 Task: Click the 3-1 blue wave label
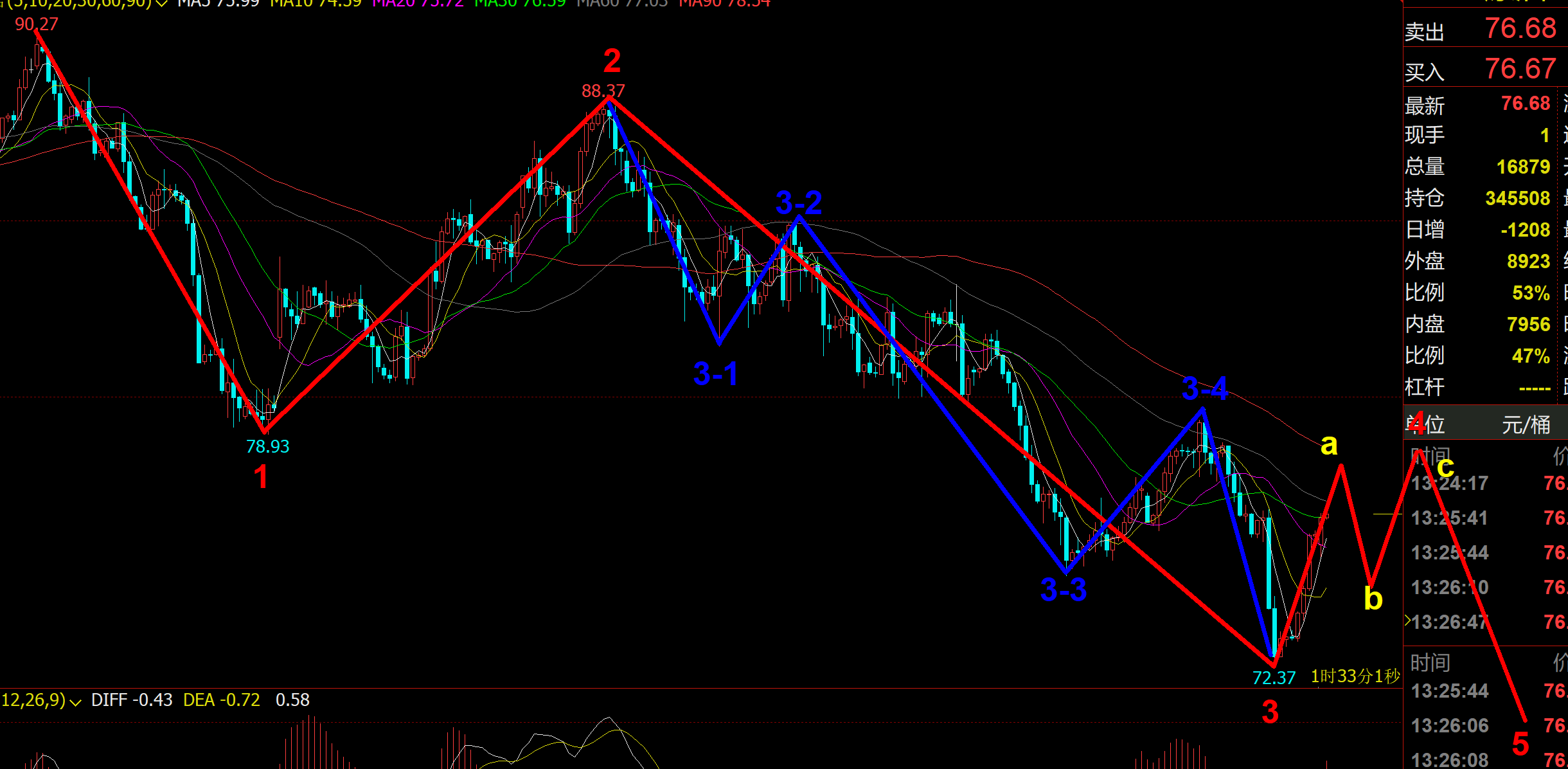point(716,374)
